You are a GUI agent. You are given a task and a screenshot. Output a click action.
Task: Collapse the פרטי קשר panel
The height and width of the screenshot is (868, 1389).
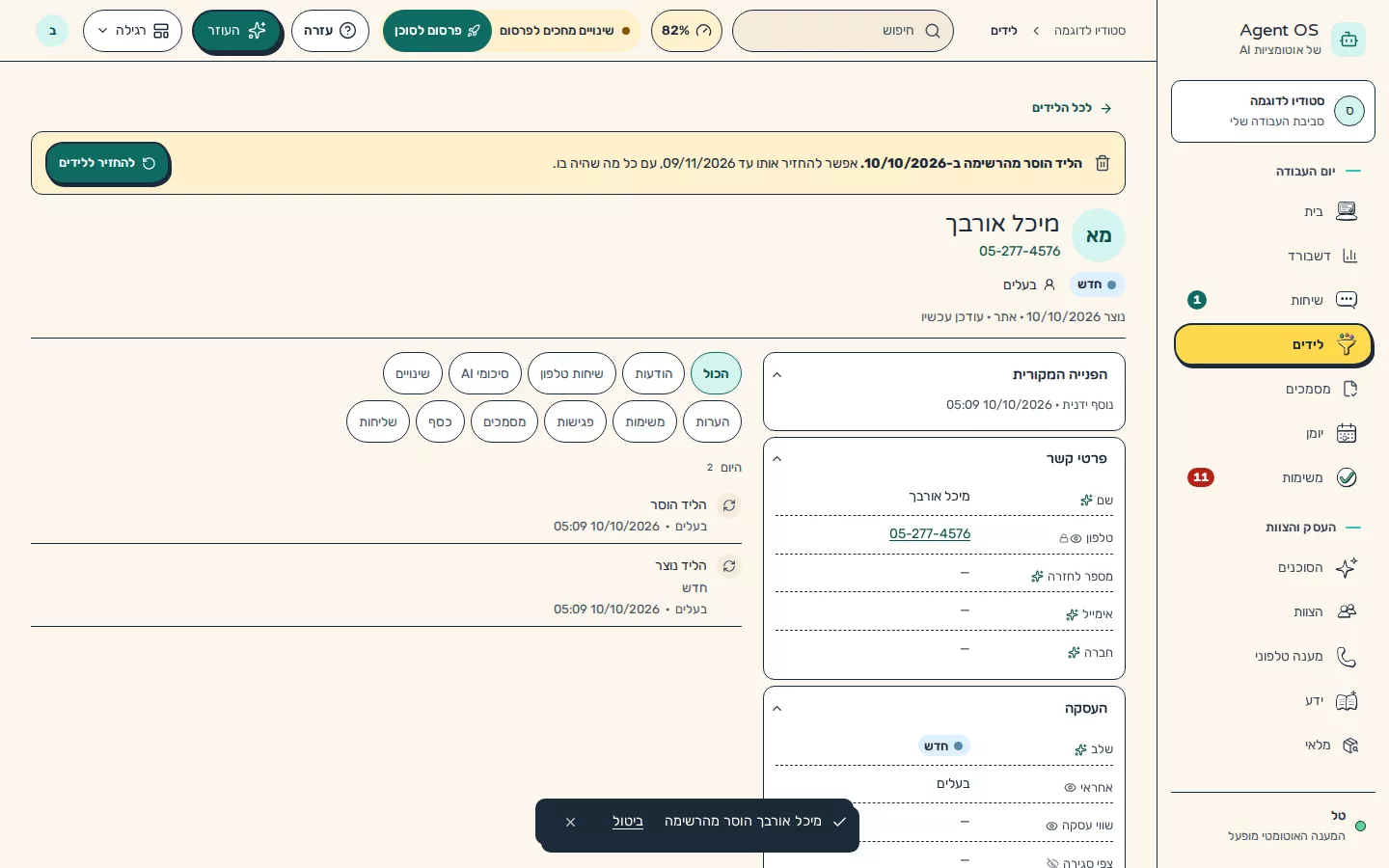777,459
